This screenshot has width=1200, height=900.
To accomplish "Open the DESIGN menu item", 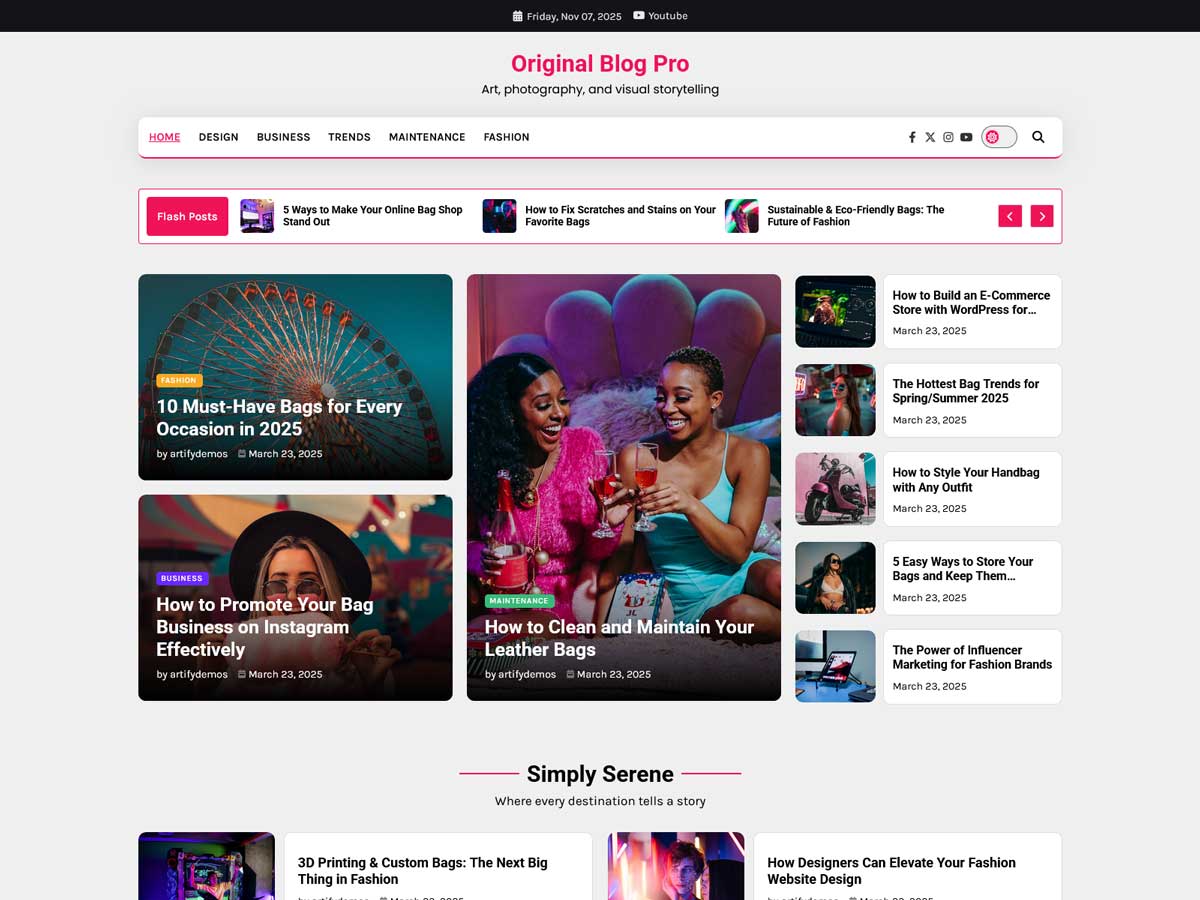I will [218, 137].
